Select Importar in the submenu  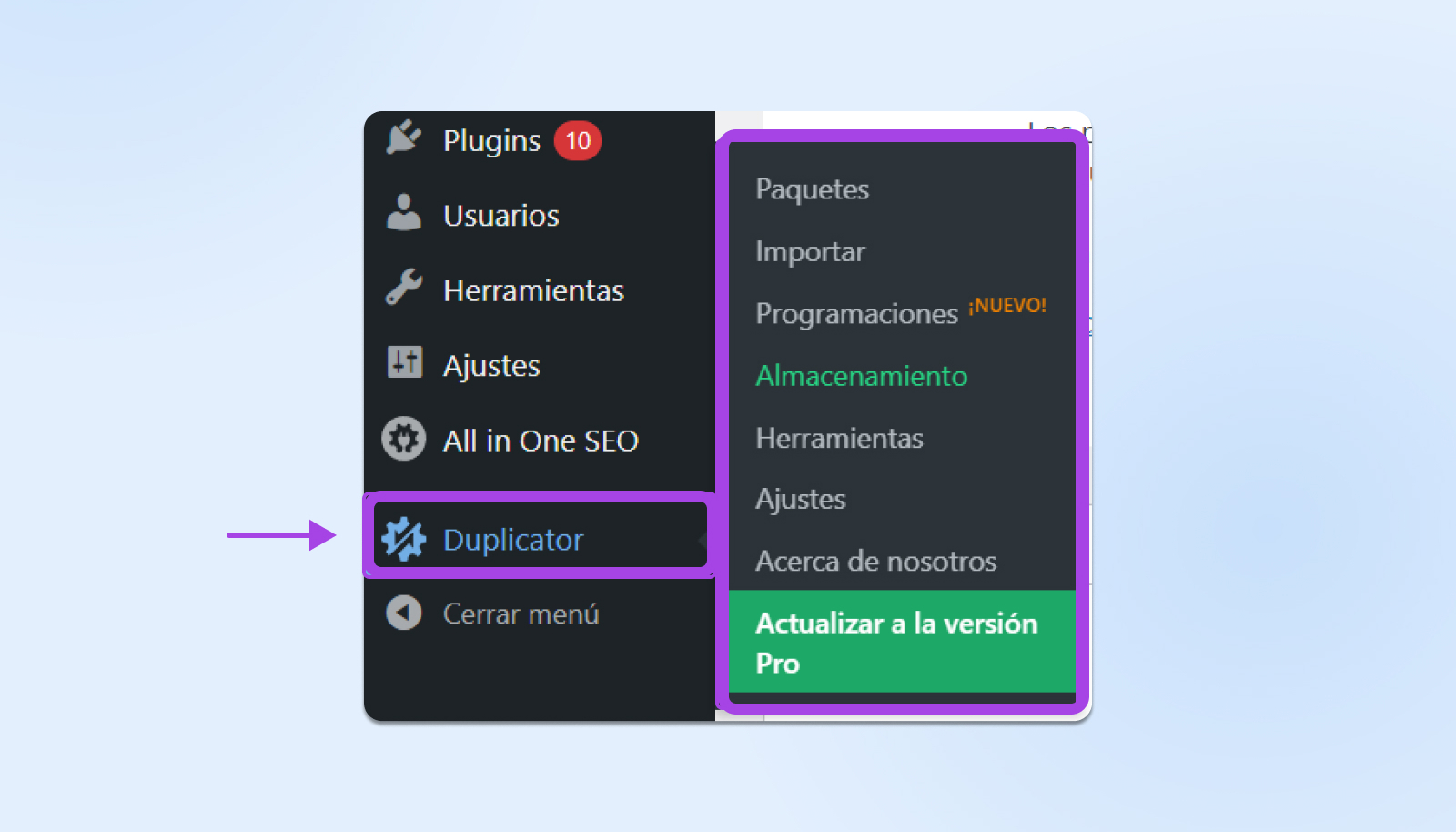[810, 251]
